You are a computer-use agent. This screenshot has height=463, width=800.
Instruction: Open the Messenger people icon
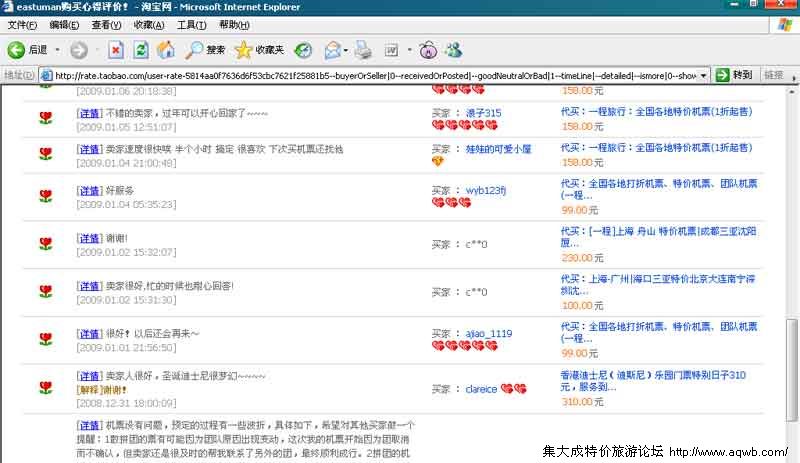pos(453,50)
